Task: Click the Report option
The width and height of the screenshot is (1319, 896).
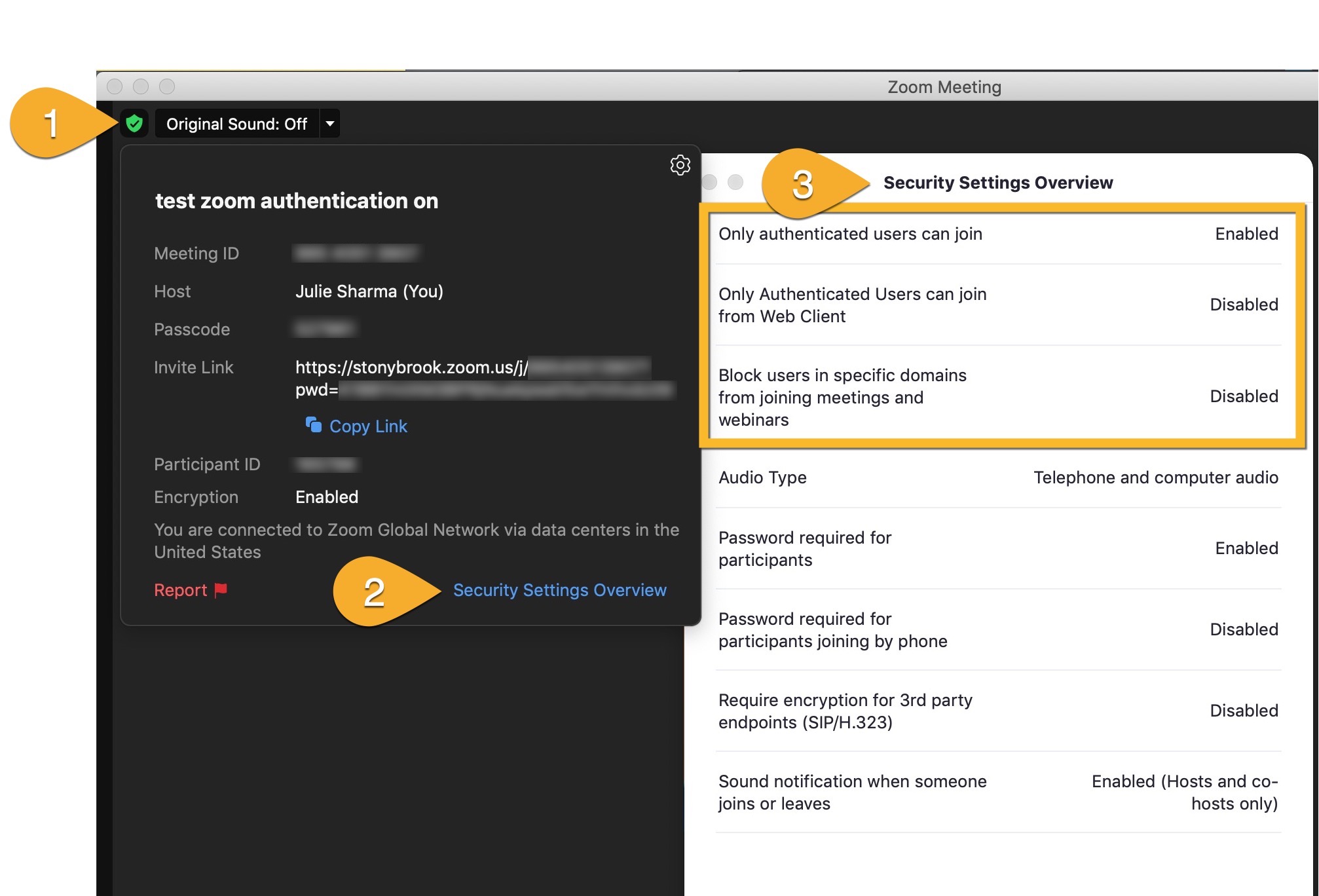Action: [181, 589]
